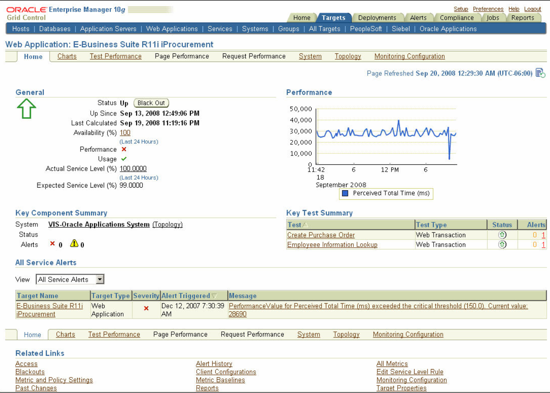Click the green Up status arrow

[26, 108]
